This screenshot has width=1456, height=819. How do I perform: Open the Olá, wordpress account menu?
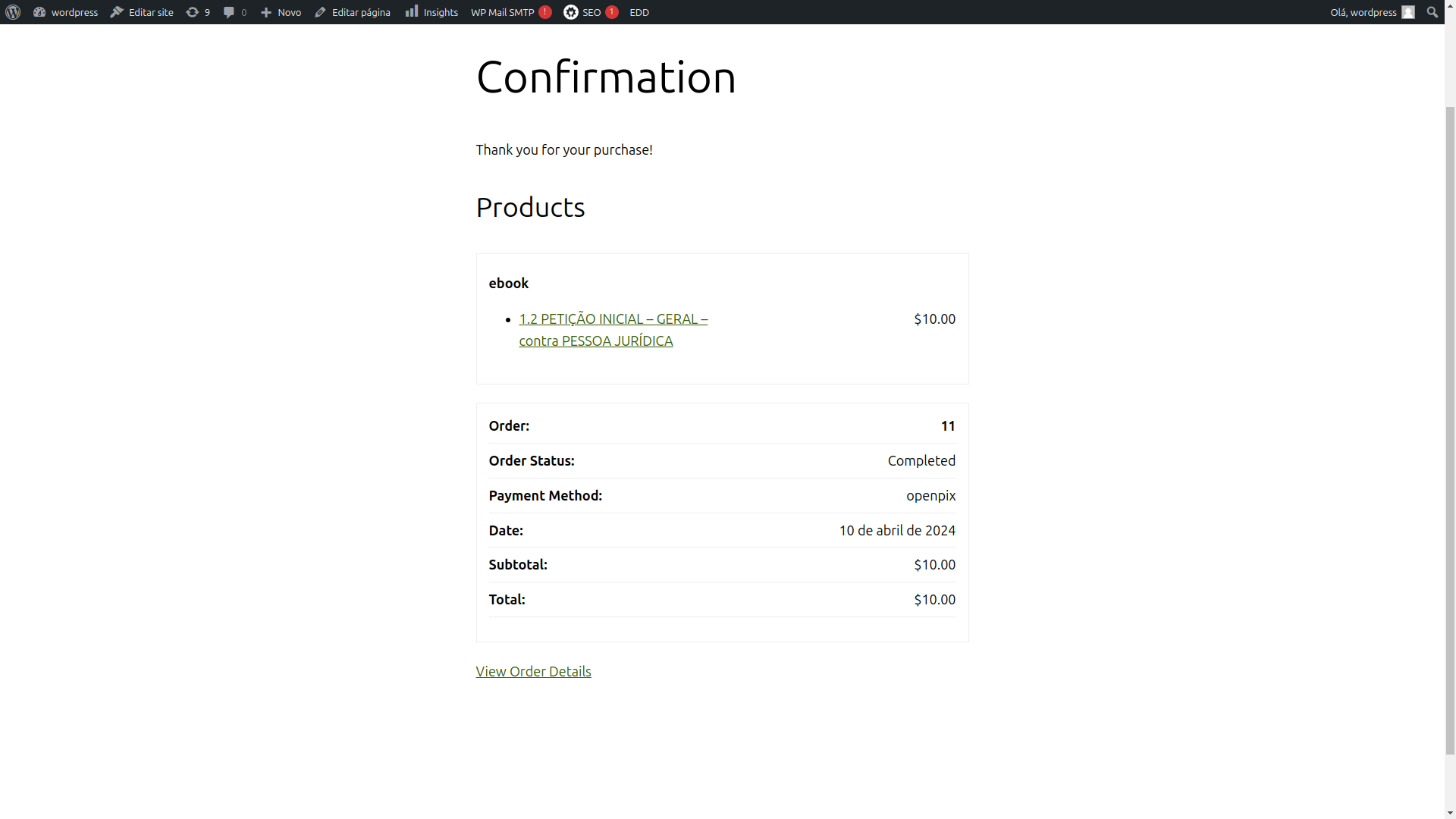pos(1363,12)
